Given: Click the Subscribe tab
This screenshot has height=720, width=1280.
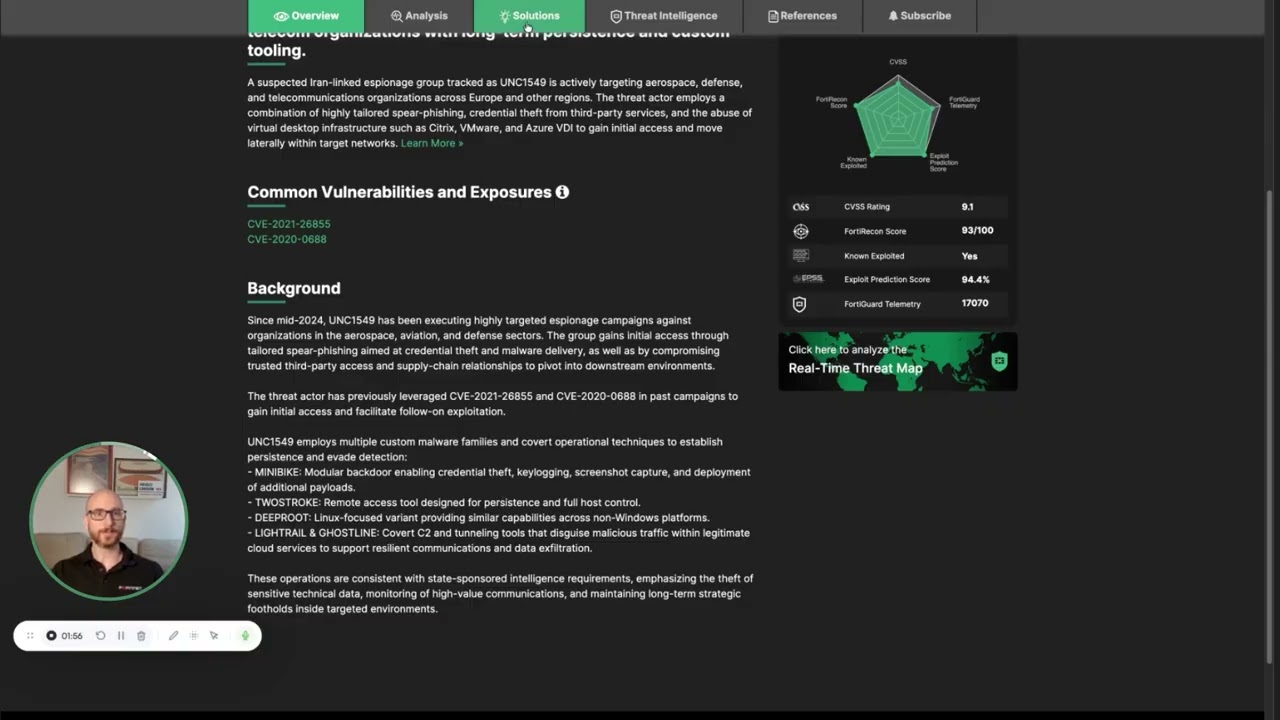Looking at the screenshot, I should click(x=919, y=15).
